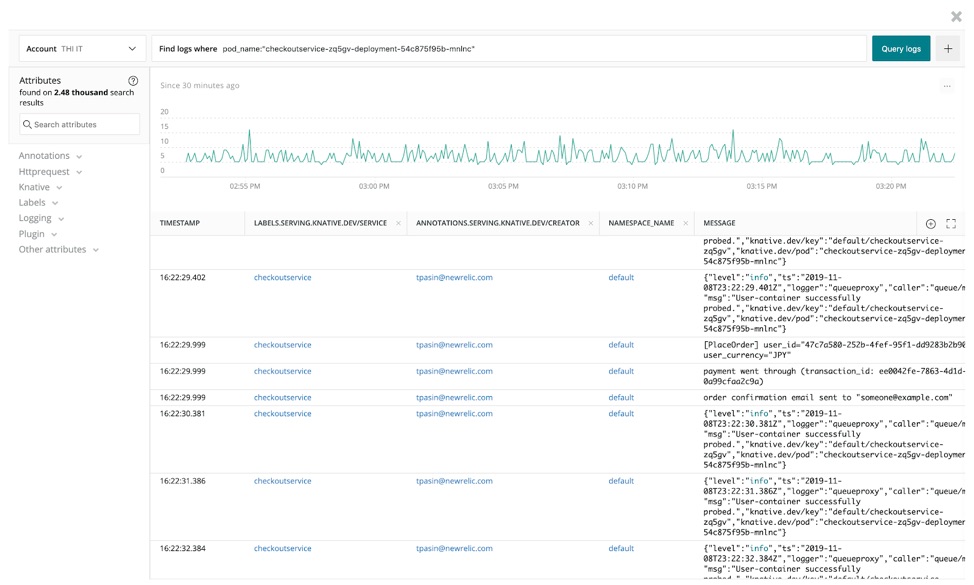
Task: Remove the ANNOTATIONS.SERVING.KNATIVE.DEV/CREATOR column
Action: 591,224
